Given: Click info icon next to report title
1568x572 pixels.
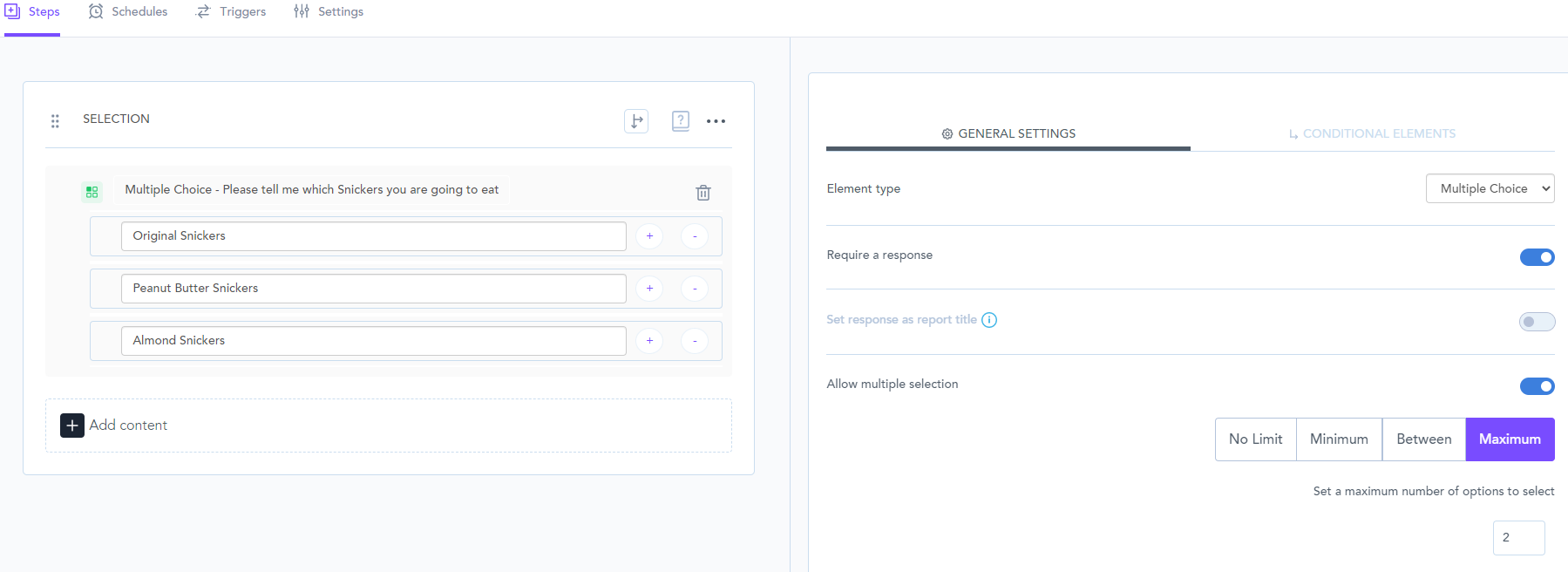Looking at the screenshot, I should point(989,320).
